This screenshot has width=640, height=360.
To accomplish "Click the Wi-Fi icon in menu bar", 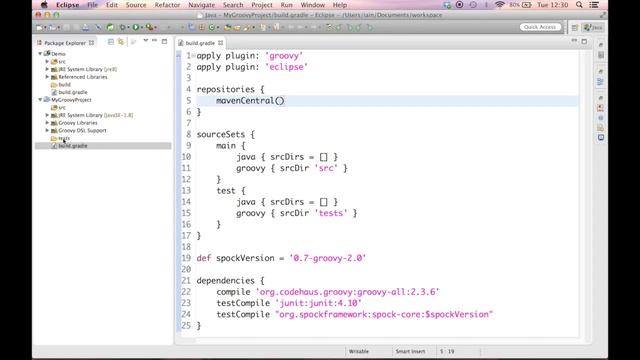I will click(500, 5).
